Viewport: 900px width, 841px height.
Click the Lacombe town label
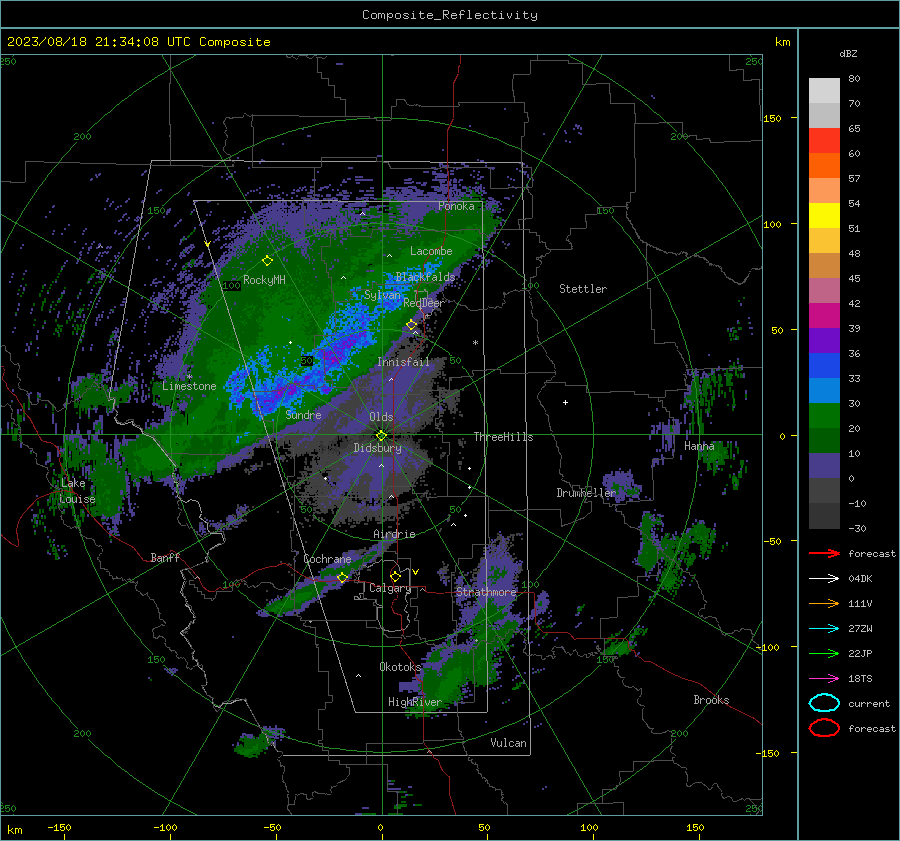pyautogui.click(x=431, y=251)
